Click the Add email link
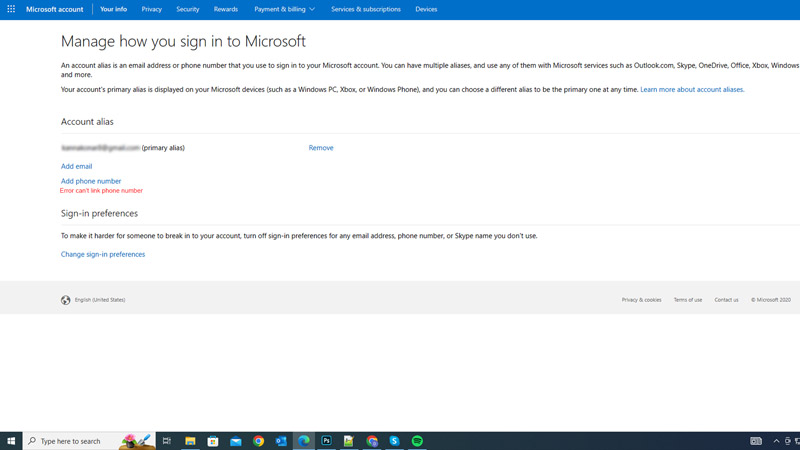The image size is (800, 450). click(77, 166)
